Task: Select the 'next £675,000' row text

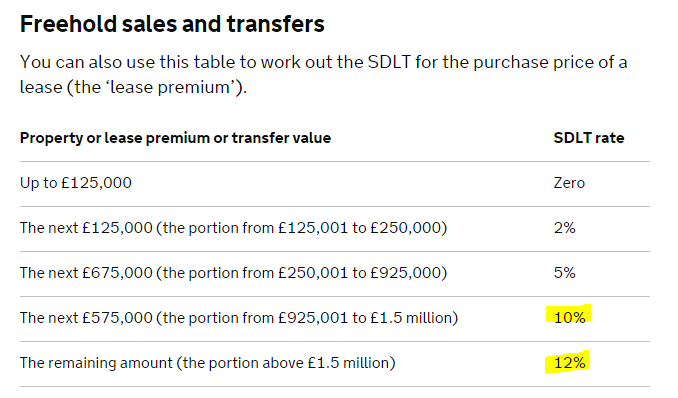Action: (233, 273)
